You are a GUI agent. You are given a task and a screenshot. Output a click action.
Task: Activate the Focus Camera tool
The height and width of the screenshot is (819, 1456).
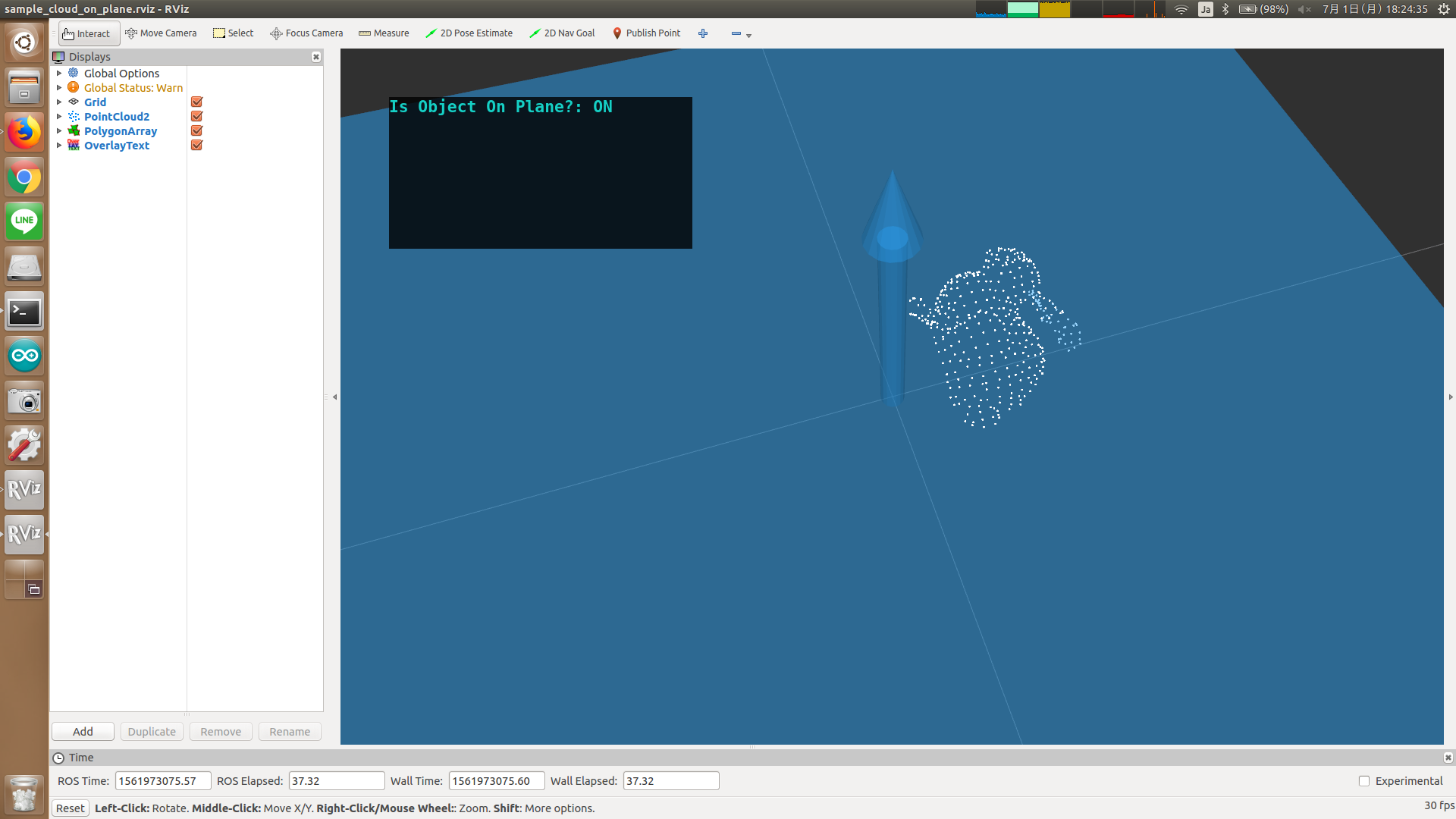[x=306, y=33]
